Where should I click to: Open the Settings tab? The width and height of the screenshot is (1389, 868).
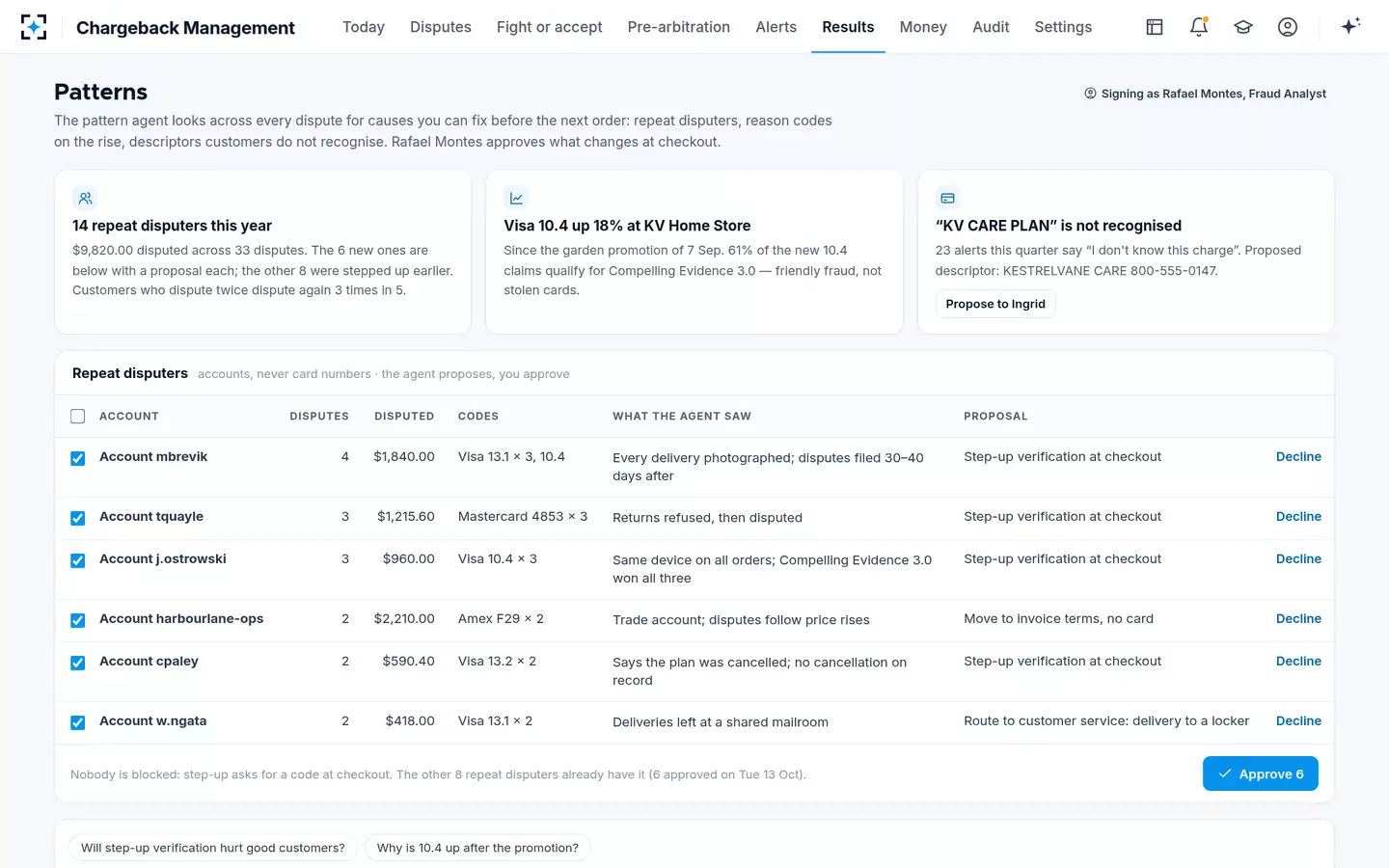1063,27
